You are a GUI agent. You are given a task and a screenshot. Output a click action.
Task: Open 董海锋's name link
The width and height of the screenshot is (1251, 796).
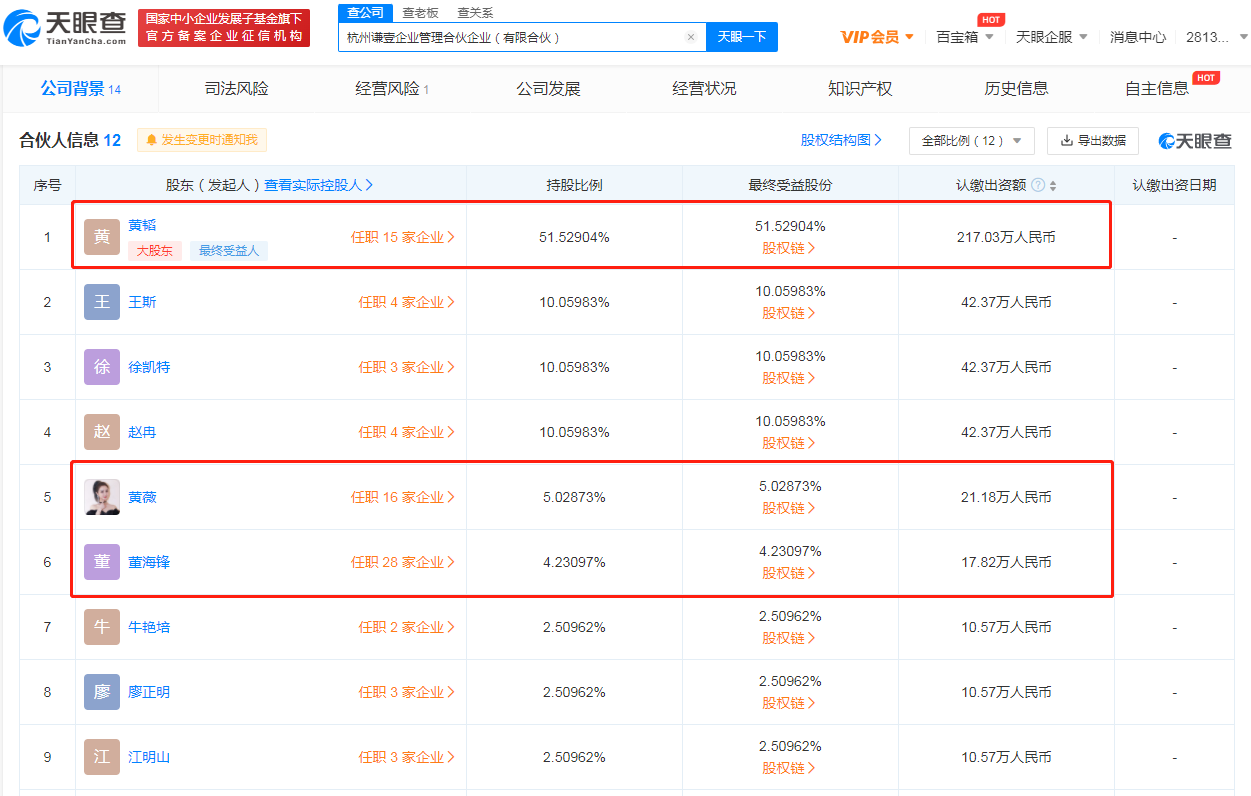click(149, 562)
